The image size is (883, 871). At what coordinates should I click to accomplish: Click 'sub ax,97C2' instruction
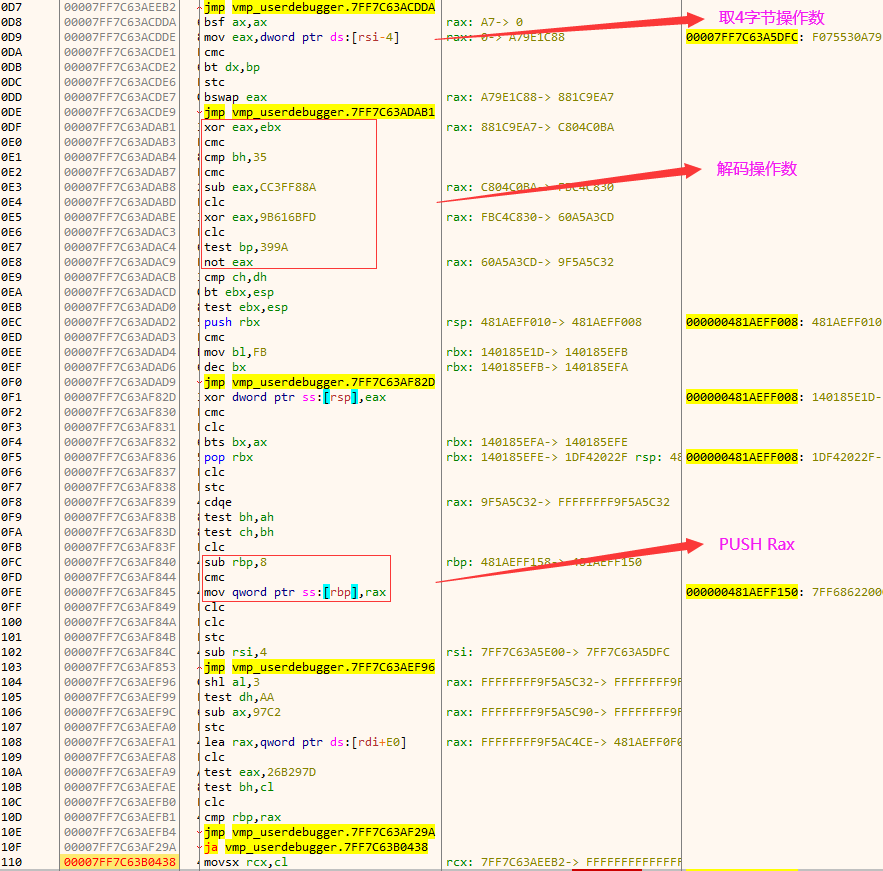coord(242,712)
